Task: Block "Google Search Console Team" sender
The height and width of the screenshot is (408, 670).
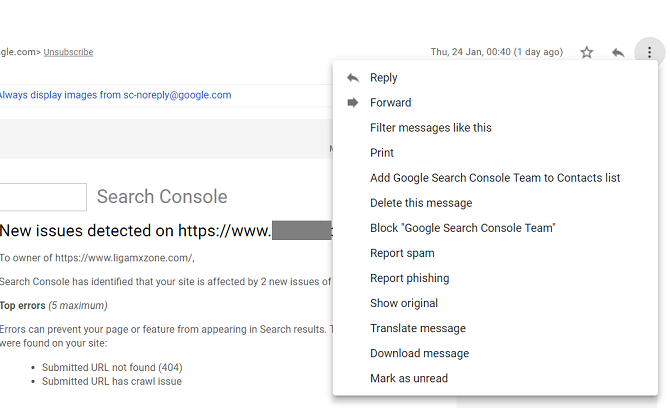Action: (495, 228)
